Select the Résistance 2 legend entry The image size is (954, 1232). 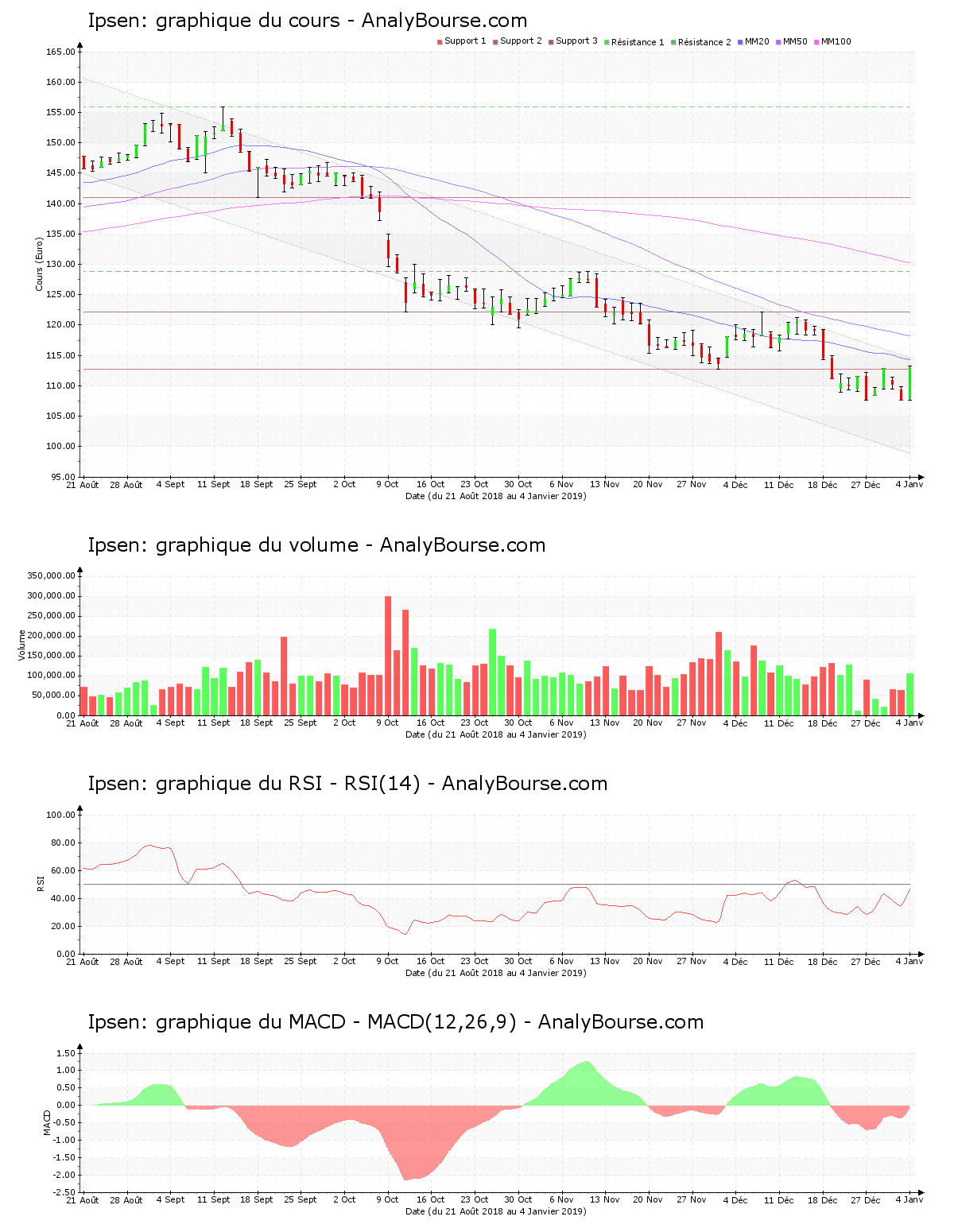[x=704, y=42]
